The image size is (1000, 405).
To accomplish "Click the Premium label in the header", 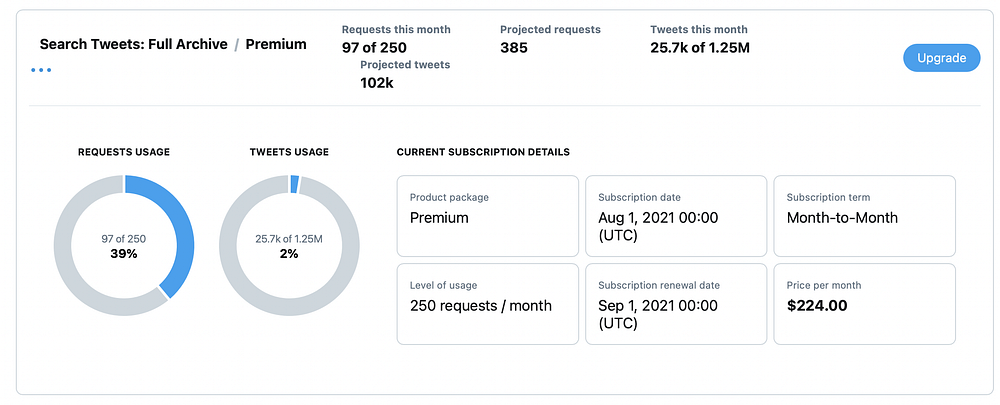I will click(x=276, y=44).
